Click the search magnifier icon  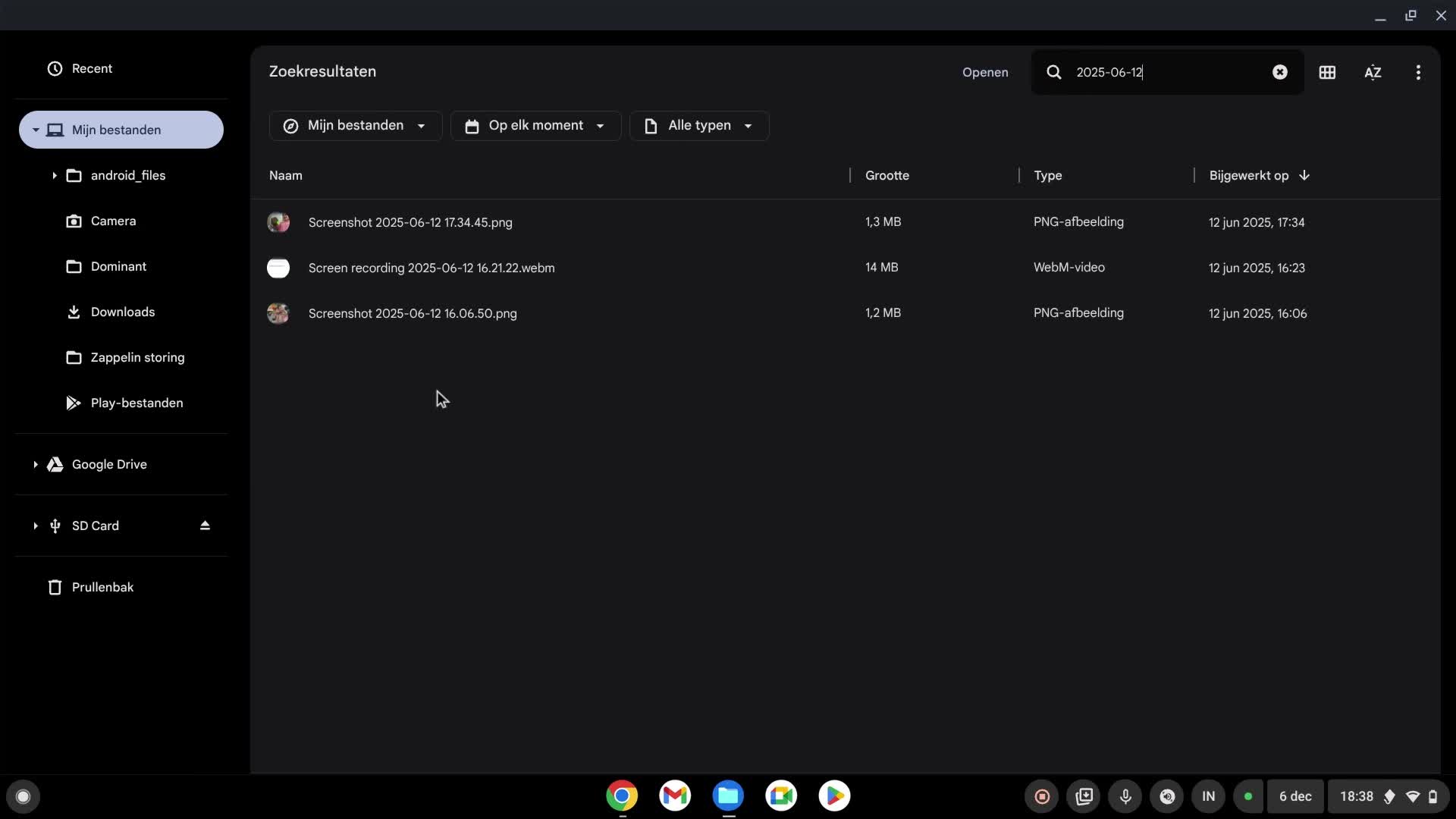coord(1054,72)
